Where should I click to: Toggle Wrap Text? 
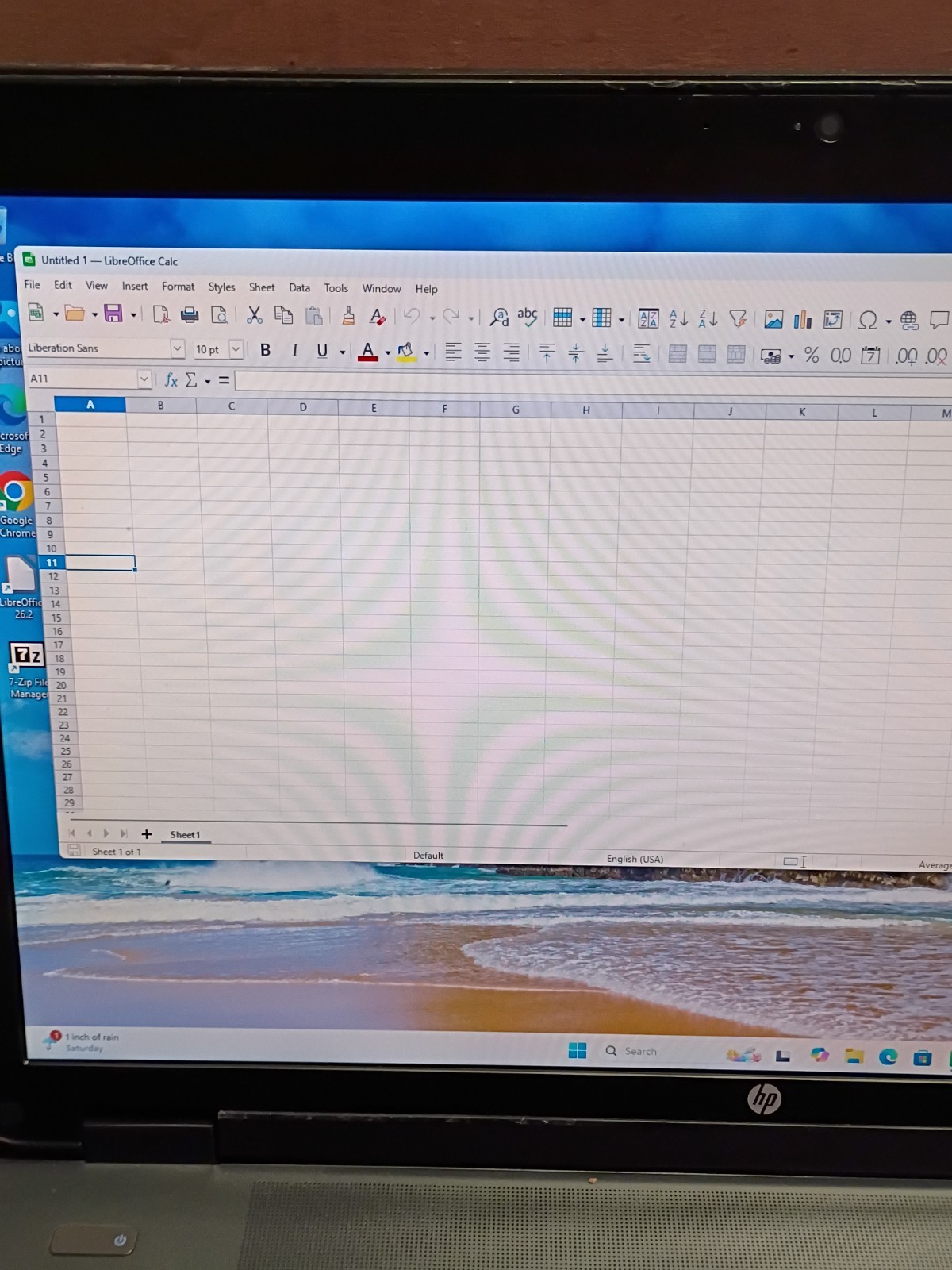(x=642, y=354)
